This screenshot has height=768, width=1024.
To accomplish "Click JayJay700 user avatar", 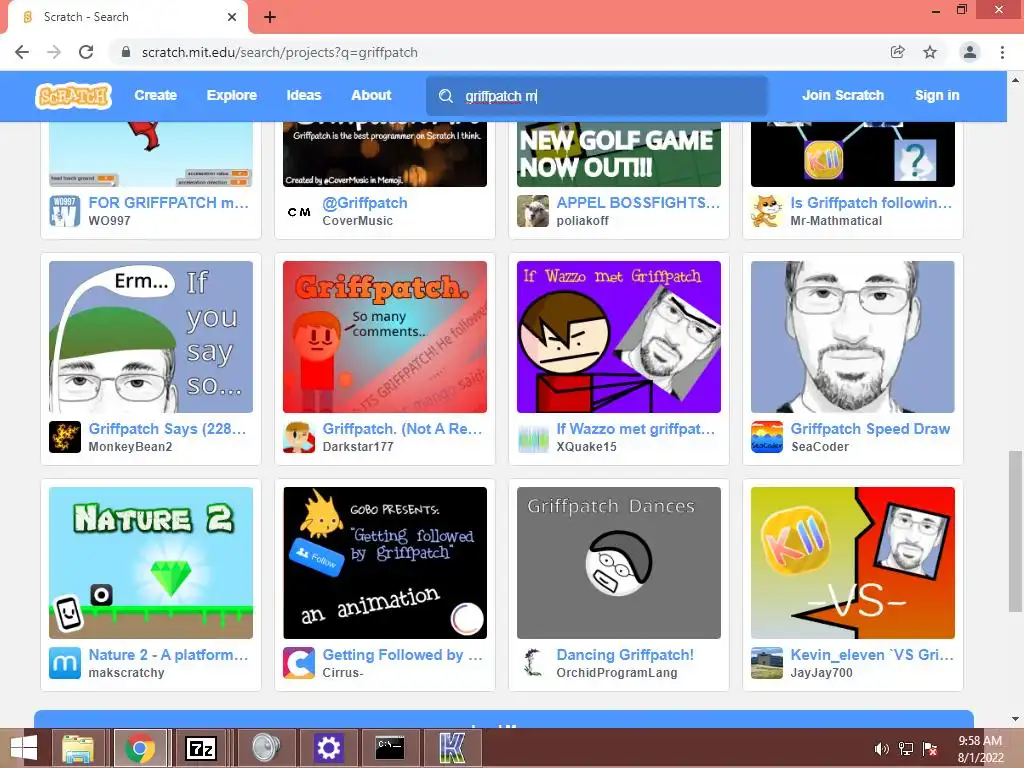I will [767, 663].
